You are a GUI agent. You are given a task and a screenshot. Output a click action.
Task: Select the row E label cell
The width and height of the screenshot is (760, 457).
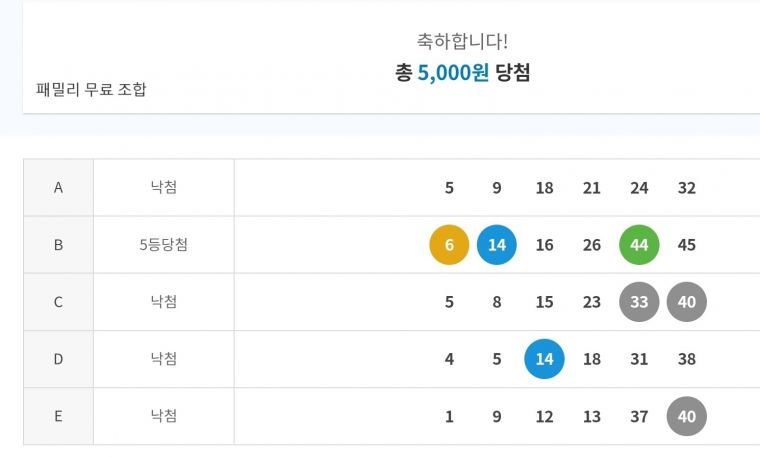pyautogui.click(x=58, y=416)
